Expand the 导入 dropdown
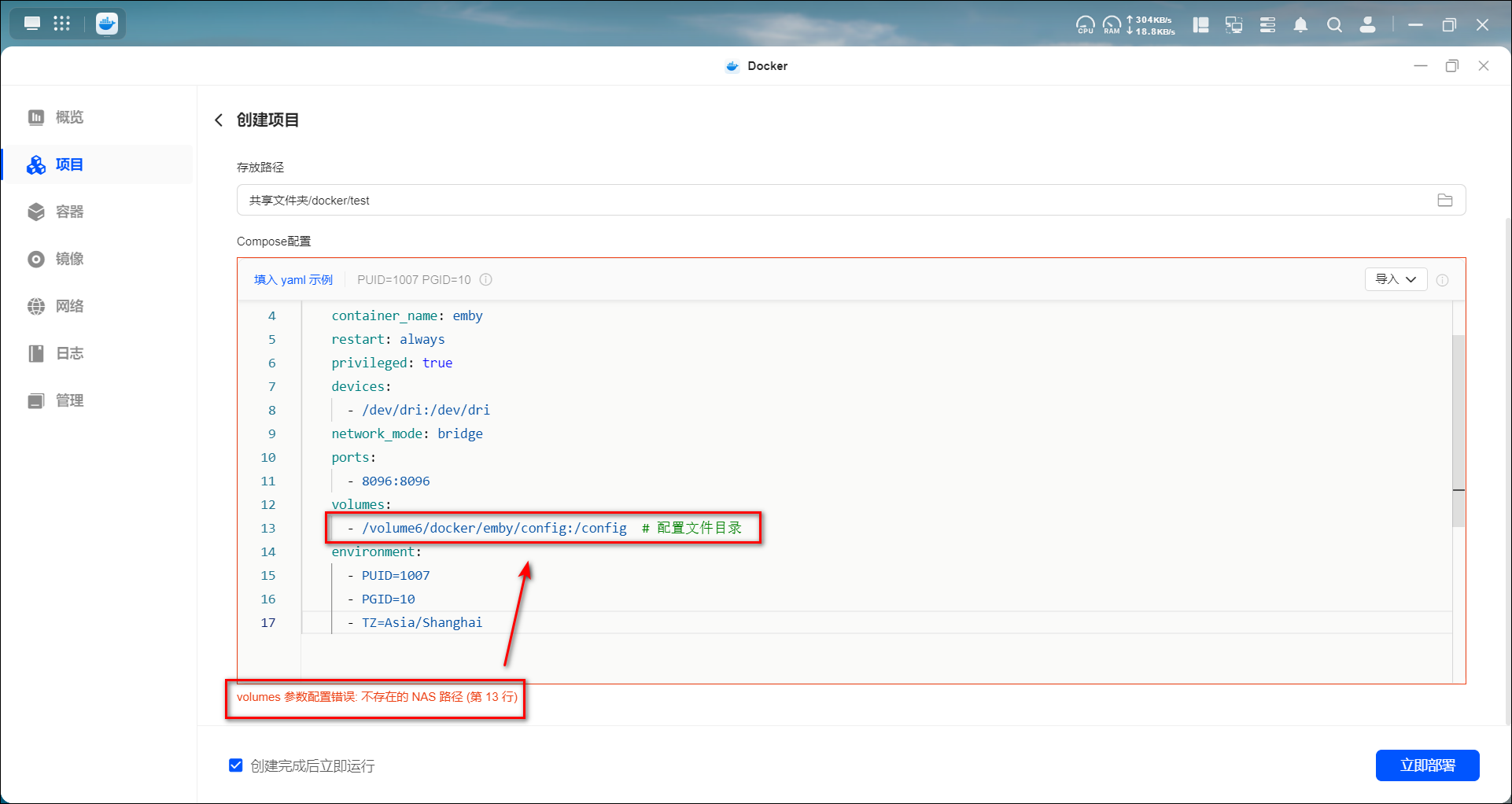The width and height of the screenshot is (1512, 804). (1396, 280)
